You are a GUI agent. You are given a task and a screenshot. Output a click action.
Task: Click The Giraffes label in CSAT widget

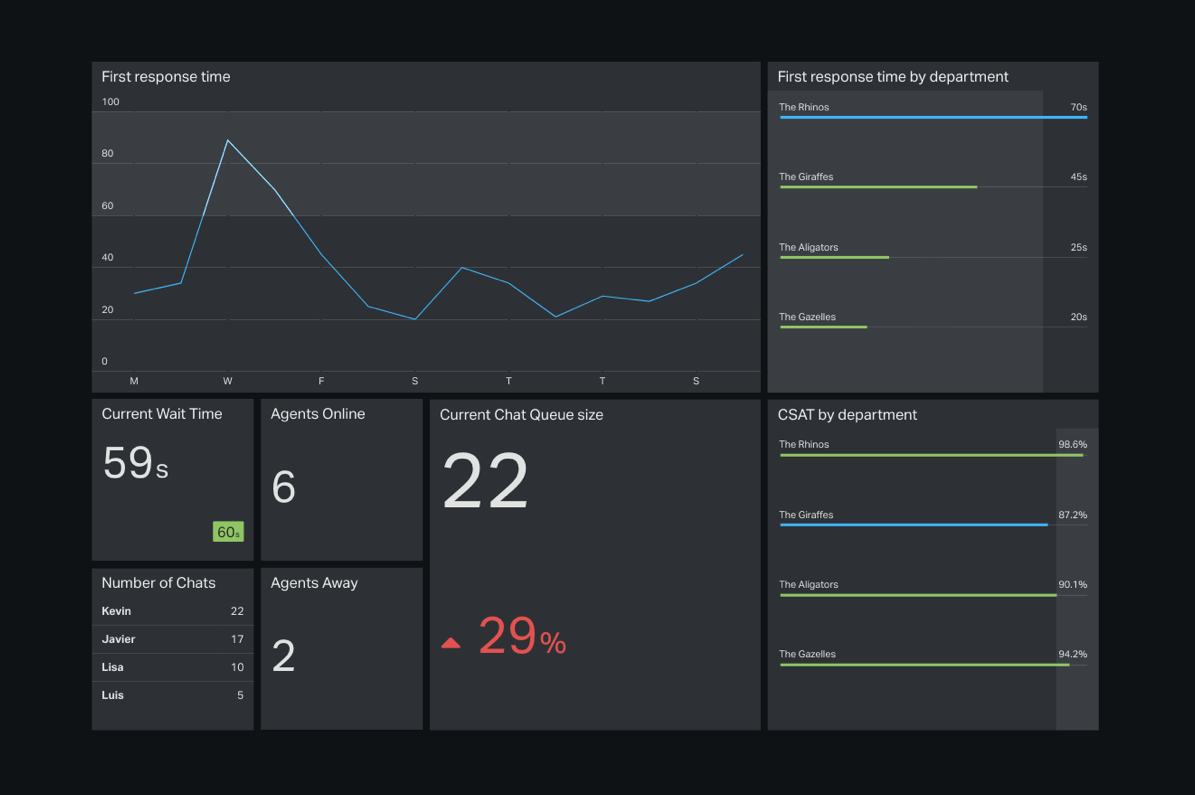806,515
